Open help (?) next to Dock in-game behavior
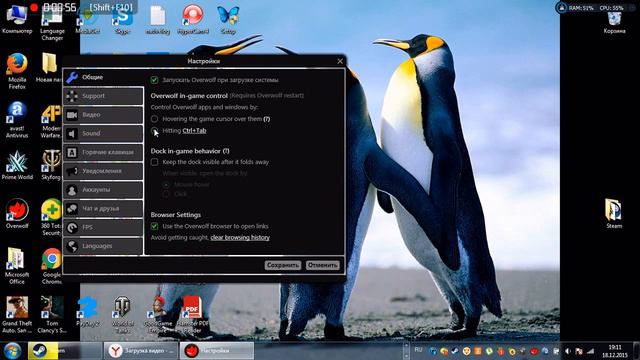 226,151
